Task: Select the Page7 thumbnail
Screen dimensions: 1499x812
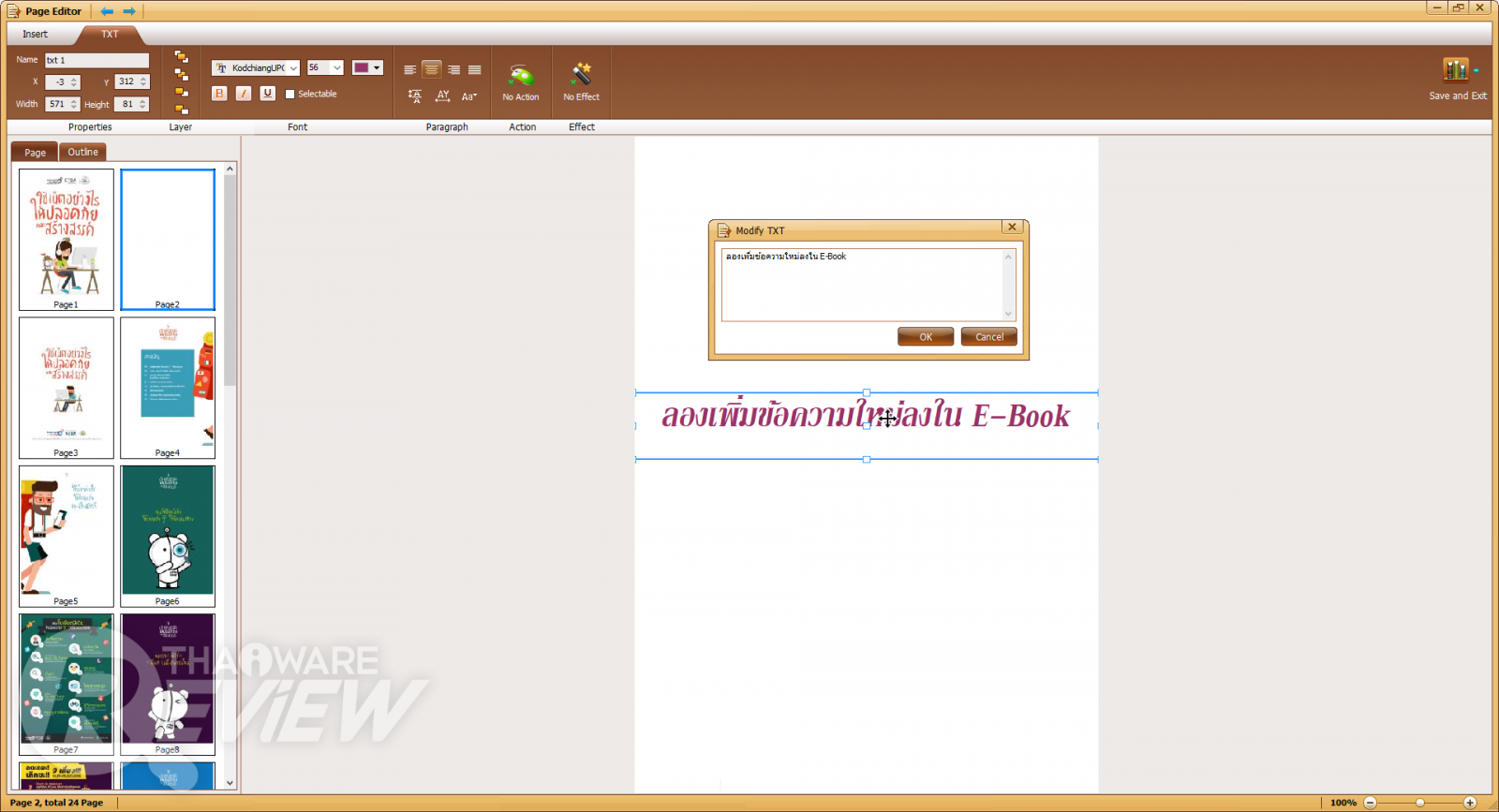Action: [67, 685]
